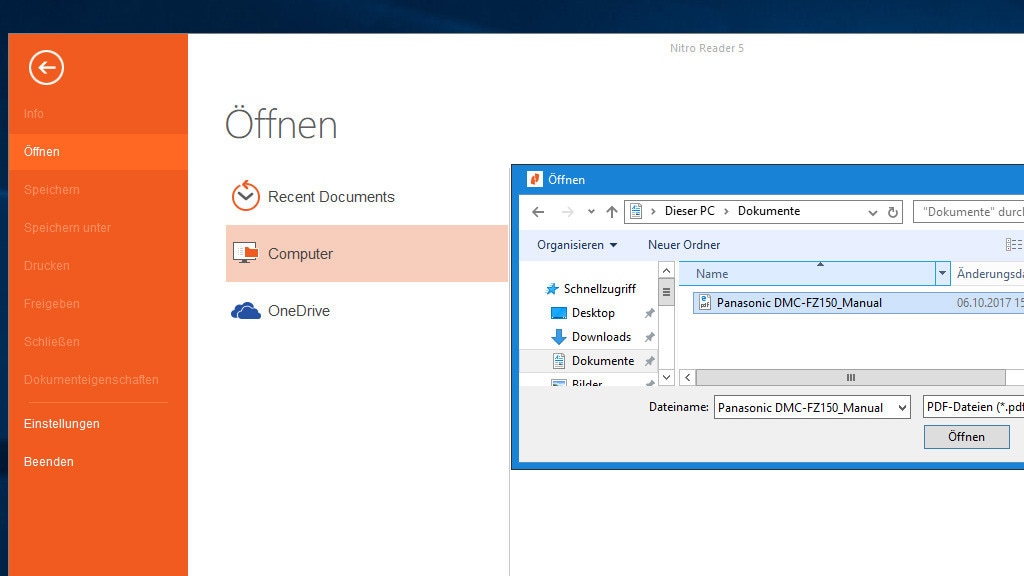This screenshot has width=1024, height=576.
Task: Click the horizontal scrollbar in the file list
Action: tap(850, 378)
